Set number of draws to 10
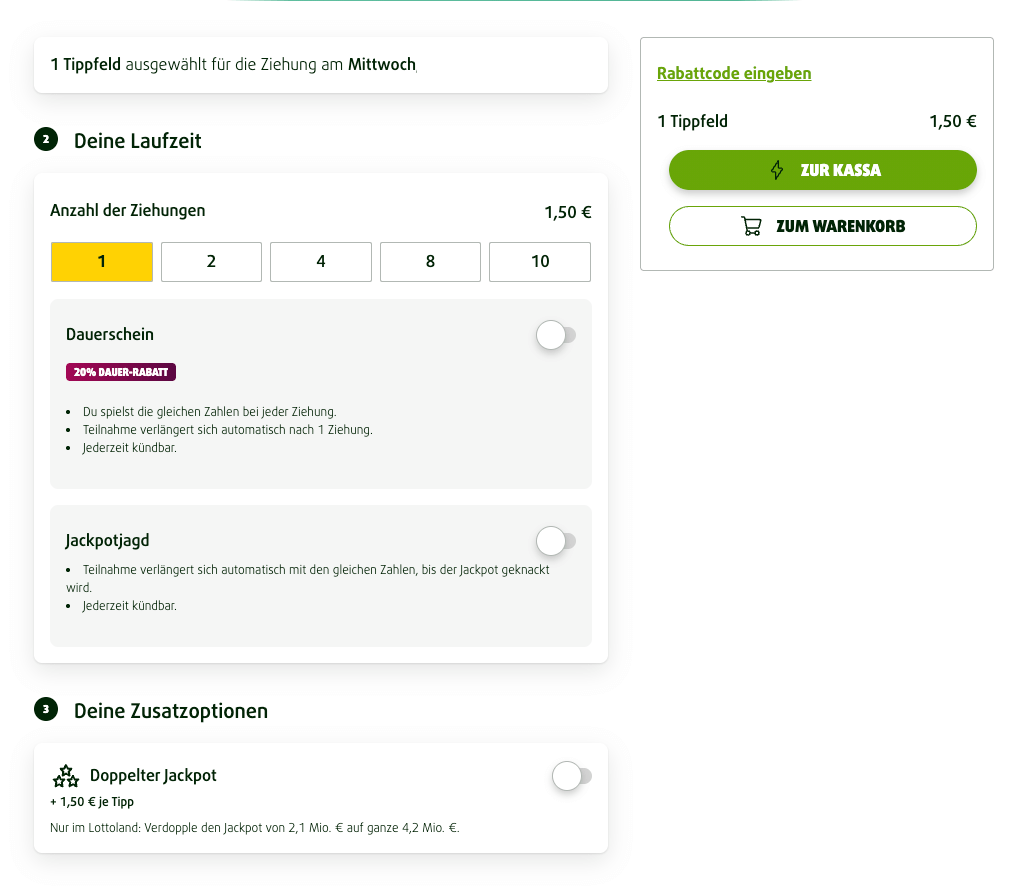This screenshot has width=1016, height=890. 540,262
